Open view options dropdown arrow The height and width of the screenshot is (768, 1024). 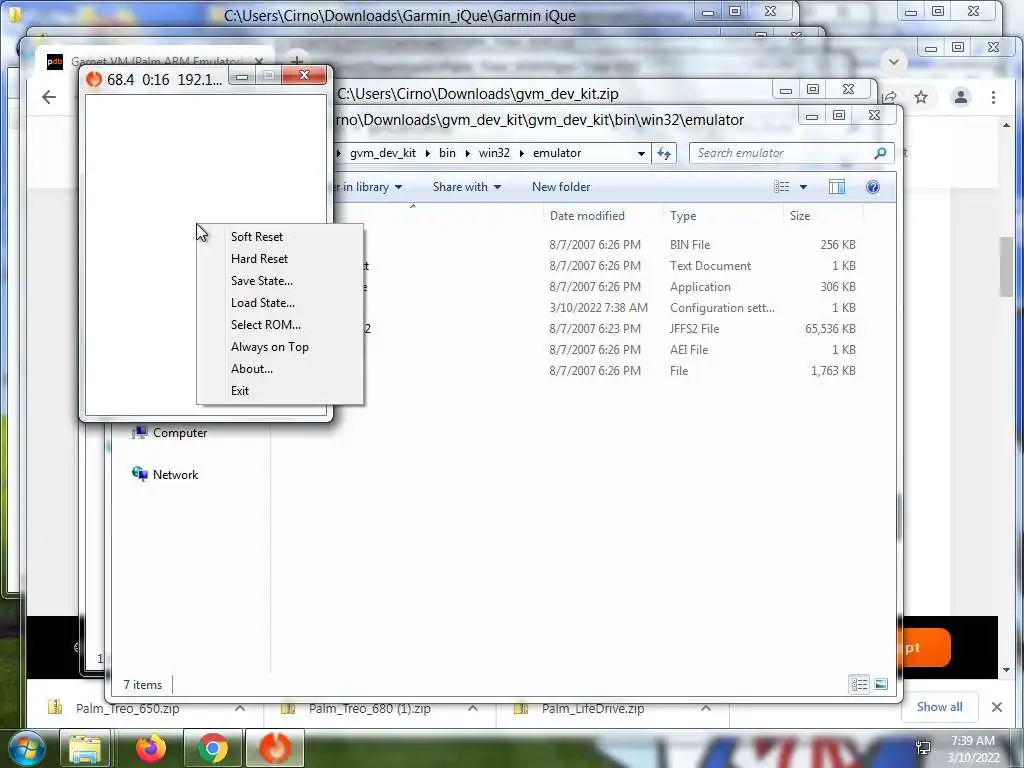coord(803,187)
